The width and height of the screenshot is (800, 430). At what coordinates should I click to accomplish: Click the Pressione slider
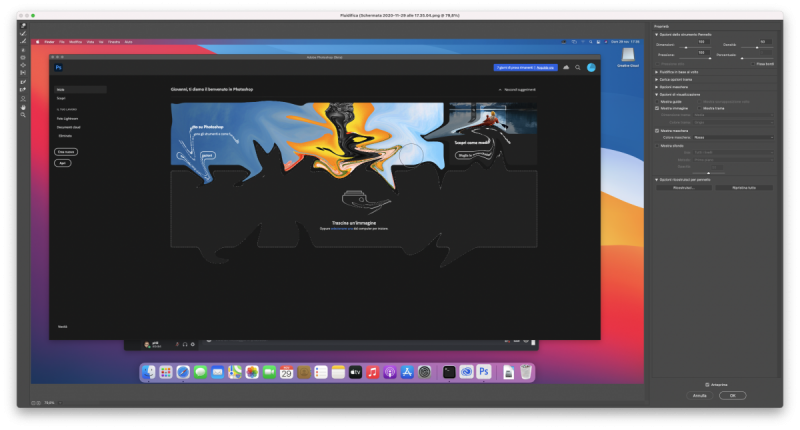tap(695, 58)
